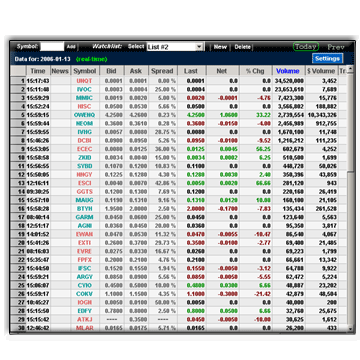This screenshot has height=360, width=360.
Task: Sort by the blue Volume column header
Action: pos(288,71)
